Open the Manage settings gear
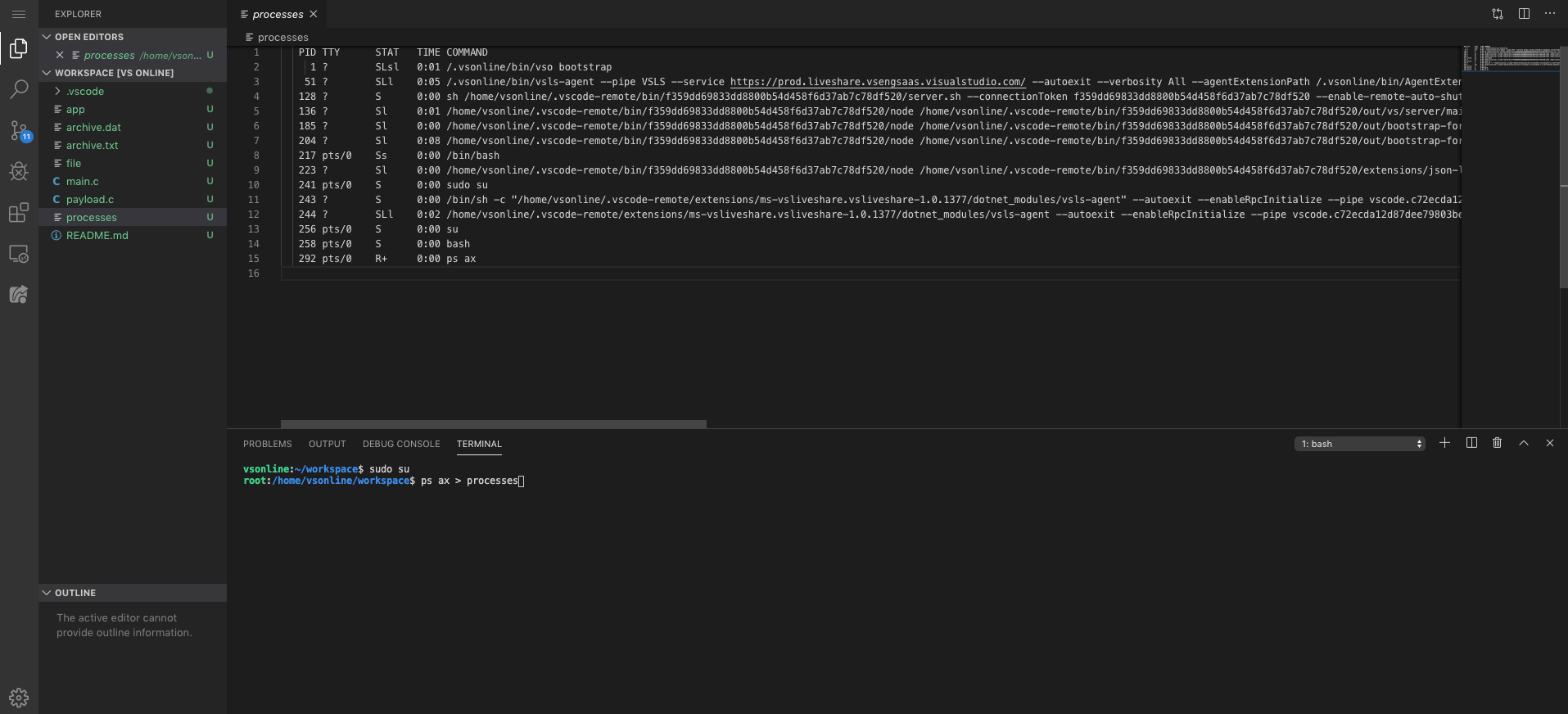1568x714 pixels. pos(19,698)
